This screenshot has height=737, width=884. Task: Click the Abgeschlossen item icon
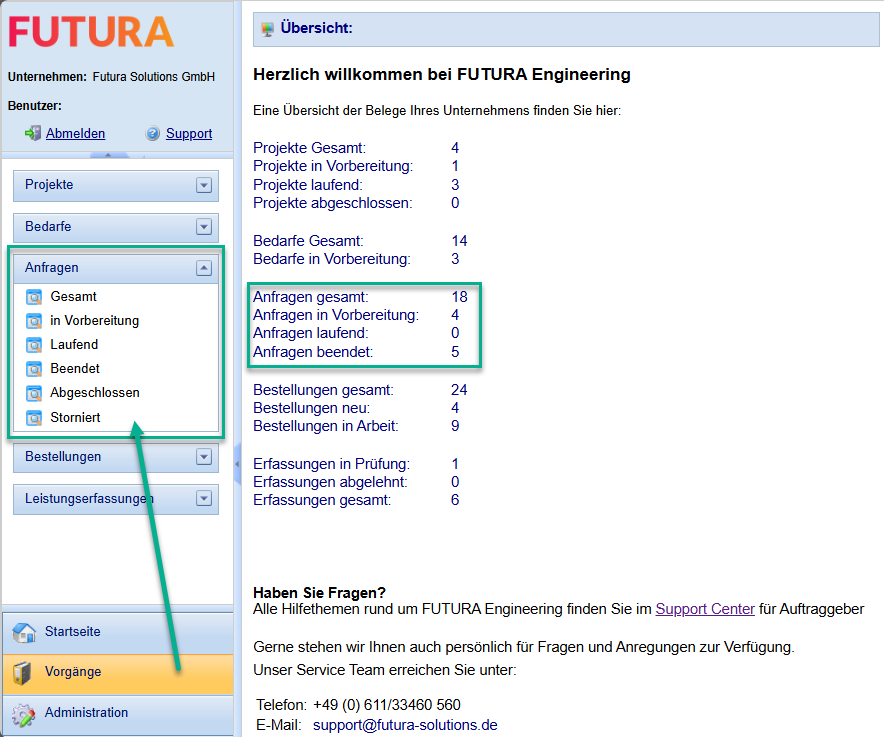tap(35, 393)
